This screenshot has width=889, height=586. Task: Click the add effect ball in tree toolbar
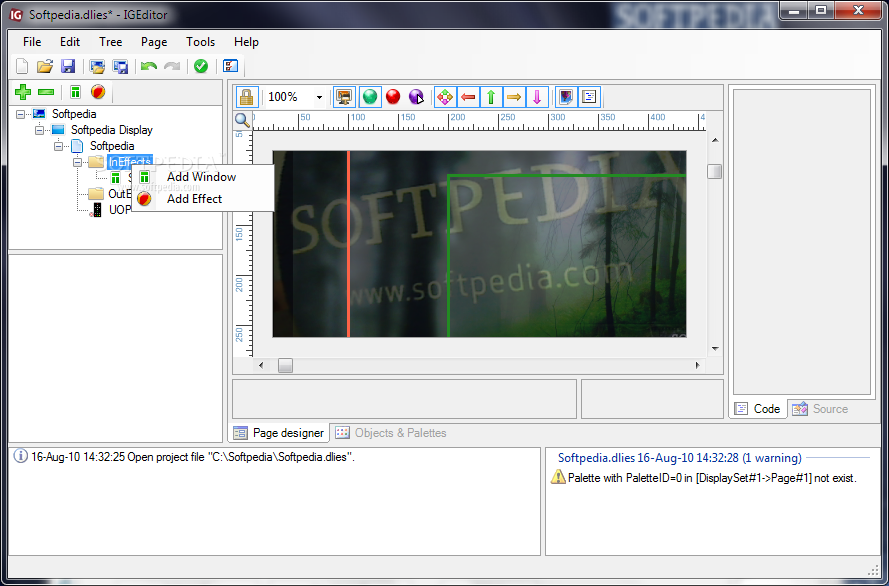98,92
